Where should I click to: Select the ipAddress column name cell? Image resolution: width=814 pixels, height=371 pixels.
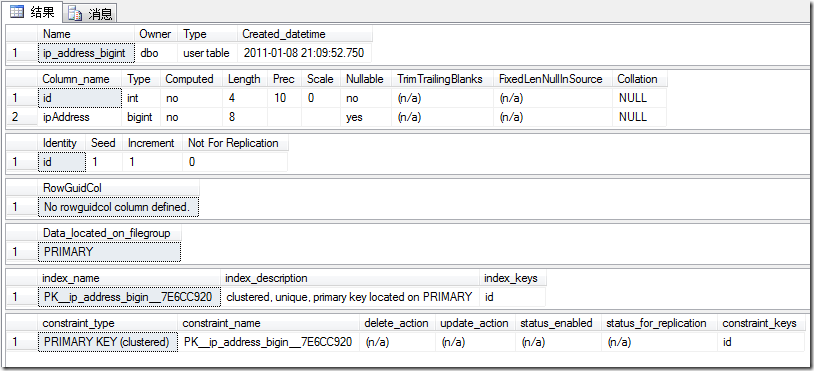80,117
